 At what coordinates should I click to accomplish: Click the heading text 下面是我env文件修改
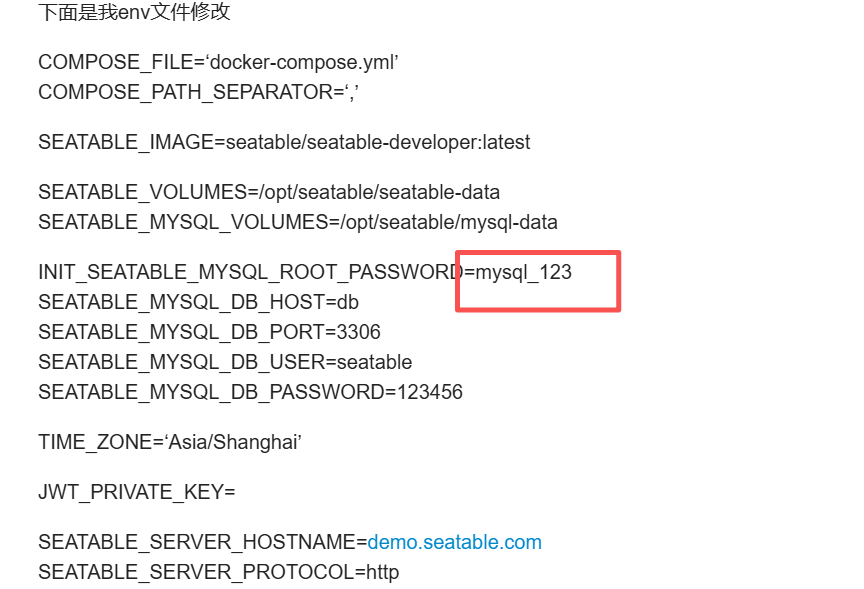point(135,12)
